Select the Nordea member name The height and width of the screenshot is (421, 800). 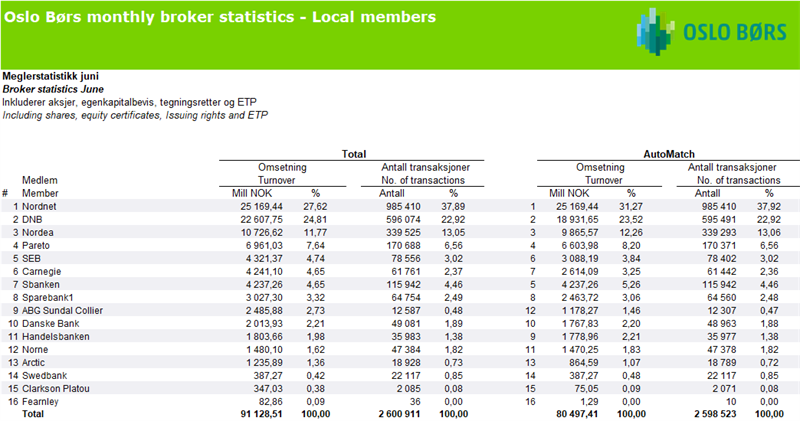pyautogui.click(x=38, y=231)
